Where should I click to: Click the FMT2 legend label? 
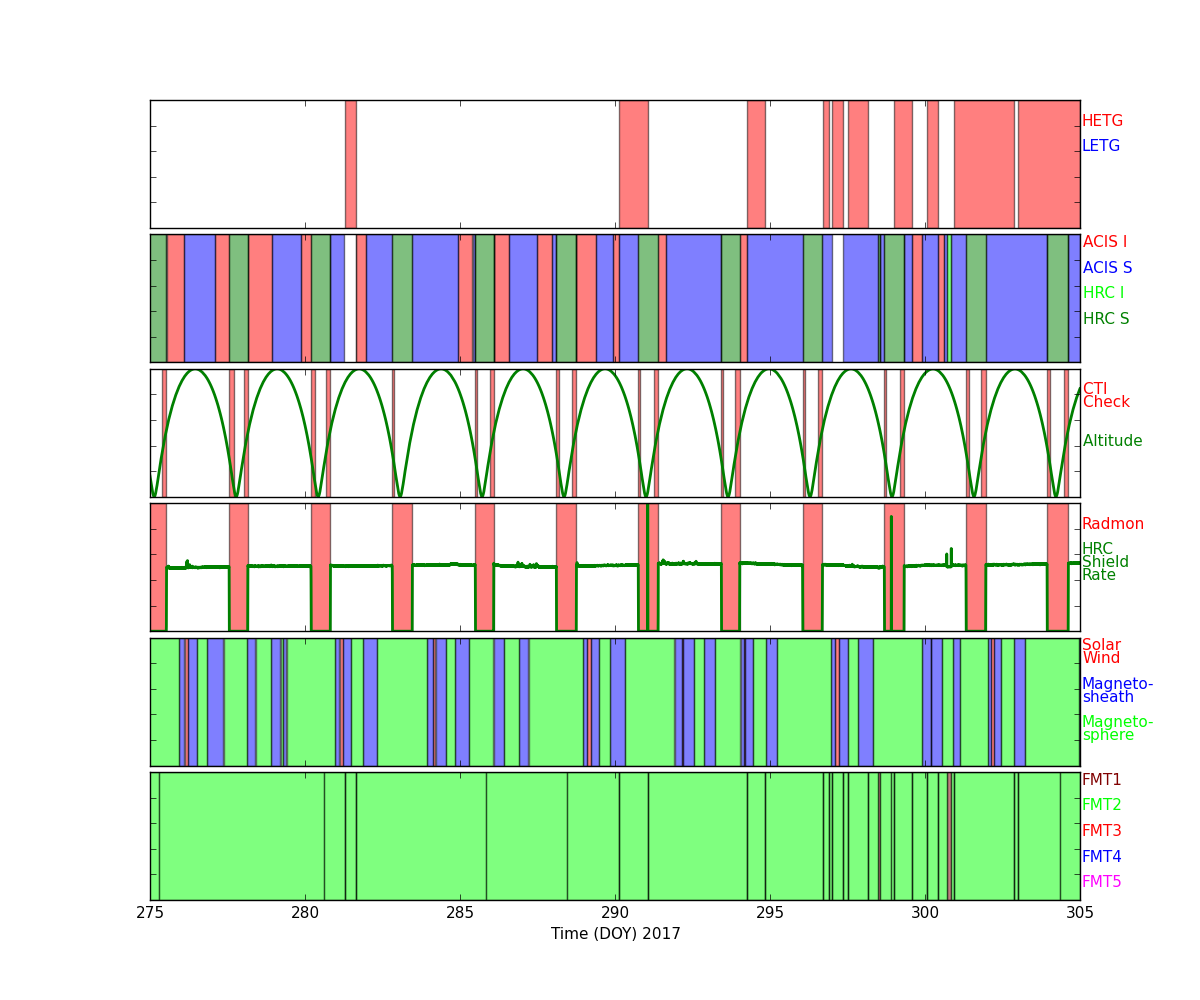click(1101, 805)
